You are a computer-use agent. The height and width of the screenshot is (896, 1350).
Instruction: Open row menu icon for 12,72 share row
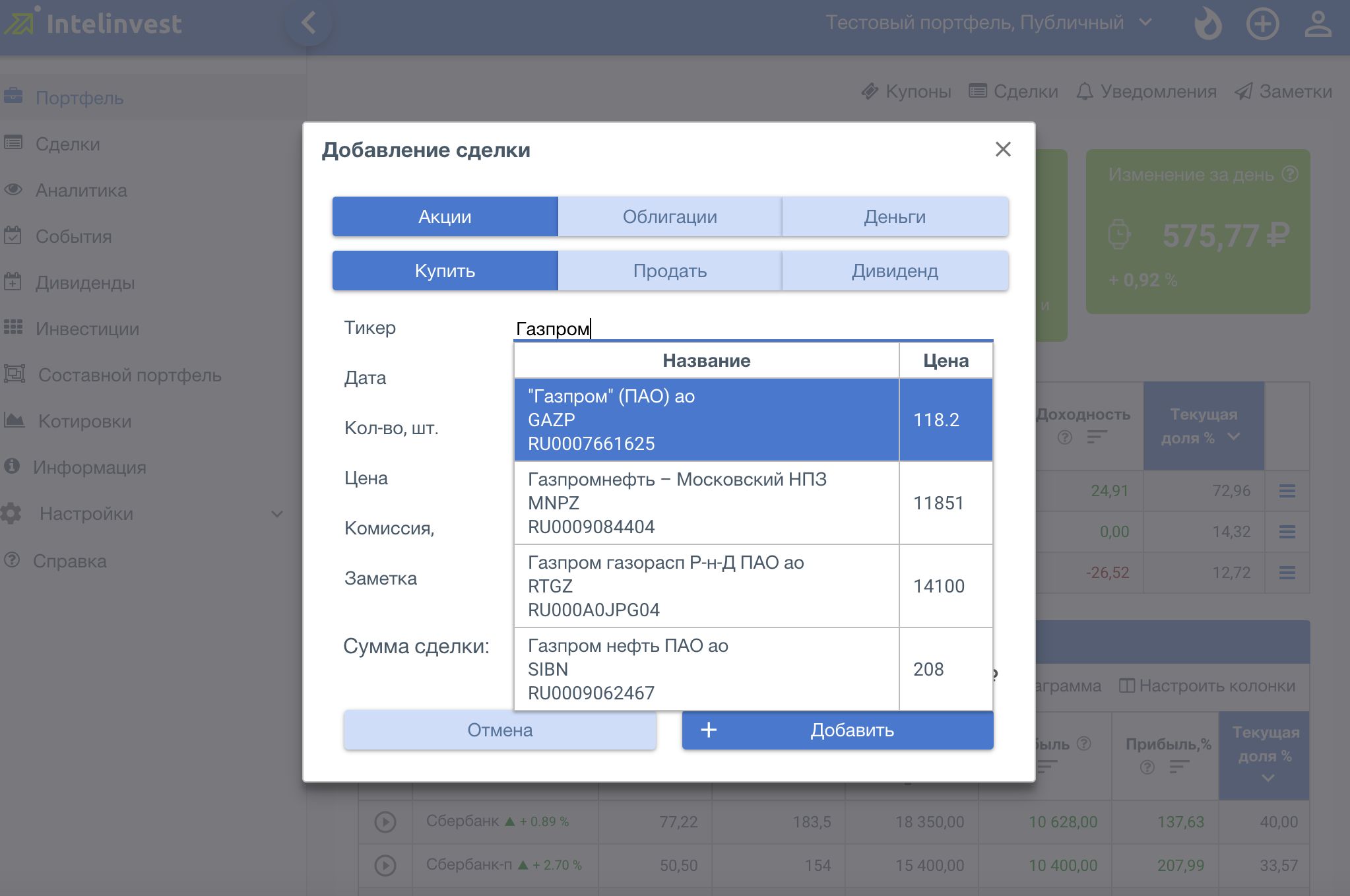[1287, 573]
